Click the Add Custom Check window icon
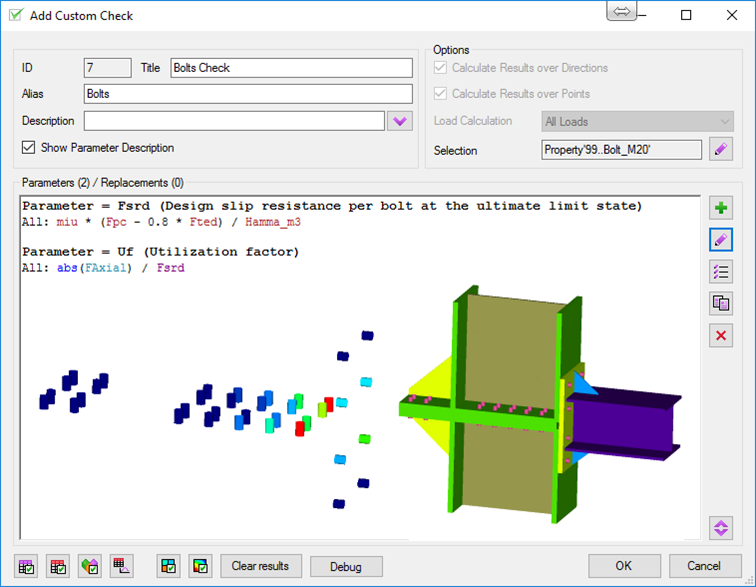The image size is (756, 587). pyautogui.click(x=16, y=15)
